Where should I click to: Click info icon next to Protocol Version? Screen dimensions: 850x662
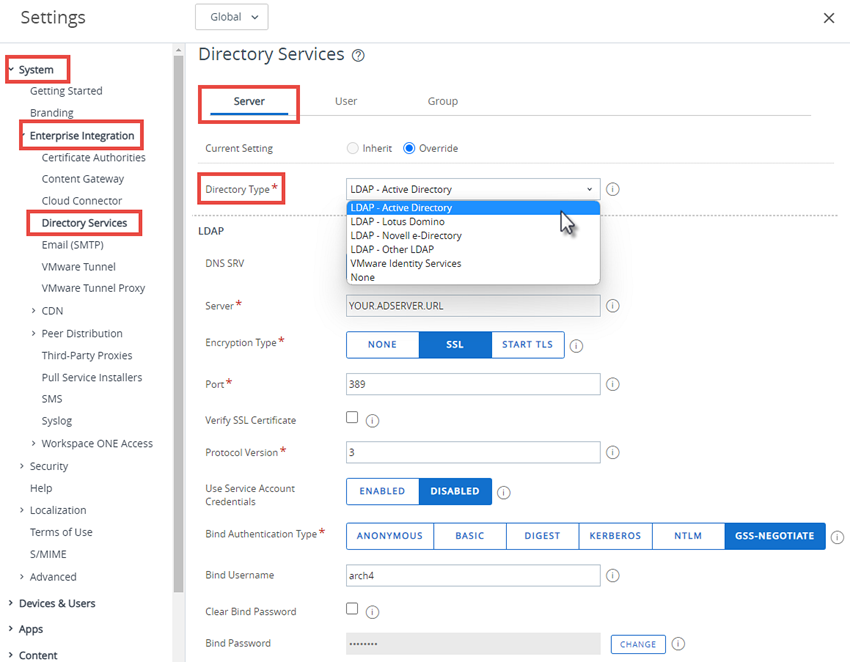click(613, 452)
